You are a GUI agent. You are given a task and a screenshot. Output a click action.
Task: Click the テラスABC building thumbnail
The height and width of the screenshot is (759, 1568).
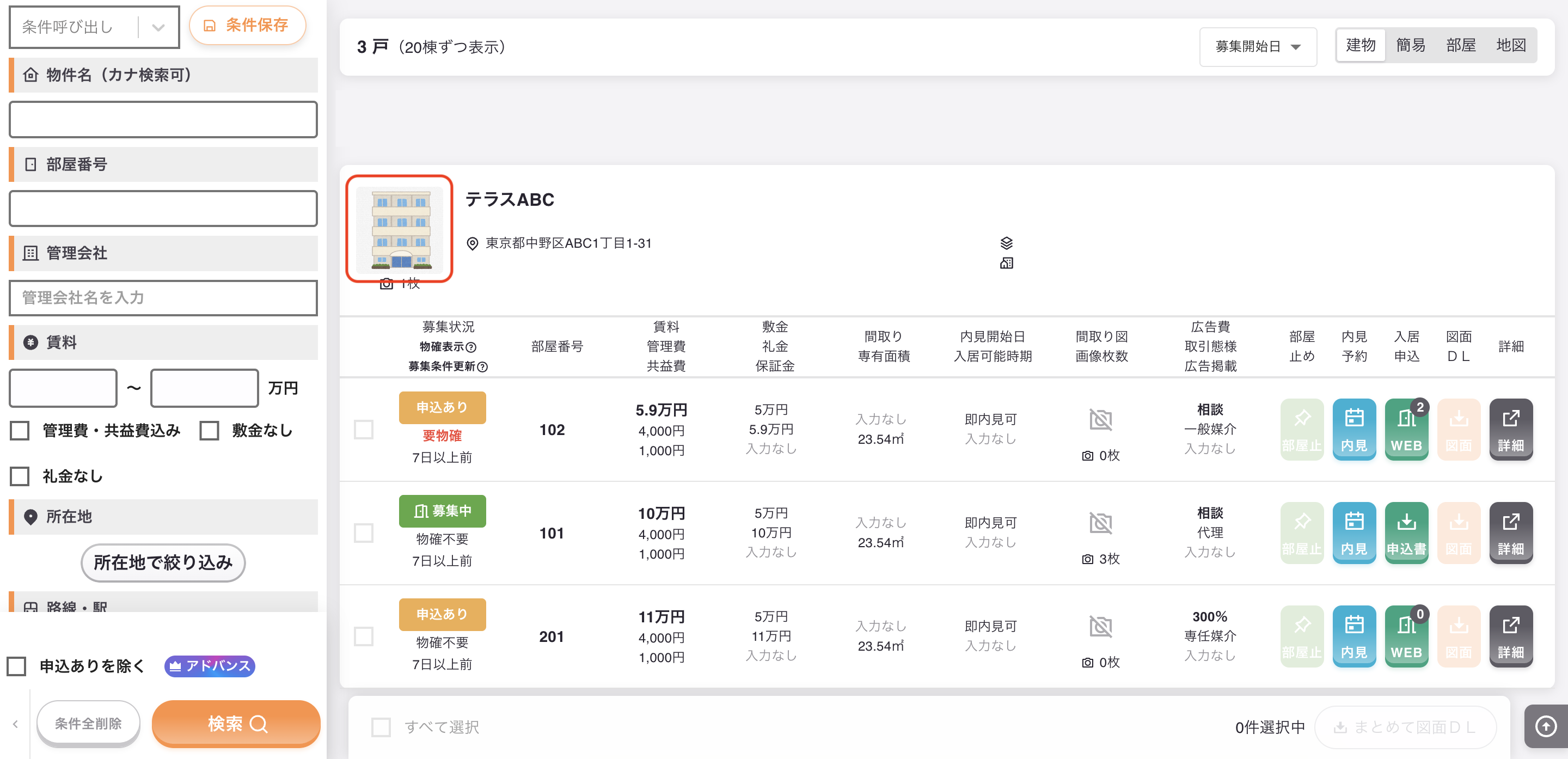[x=399, y=229]
